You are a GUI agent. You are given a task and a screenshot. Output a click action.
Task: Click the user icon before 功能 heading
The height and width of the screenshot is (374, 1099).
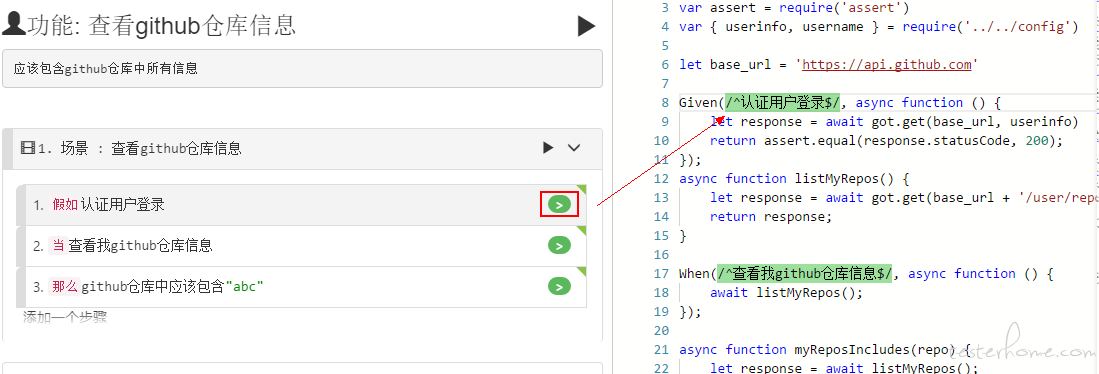point(14,25)
